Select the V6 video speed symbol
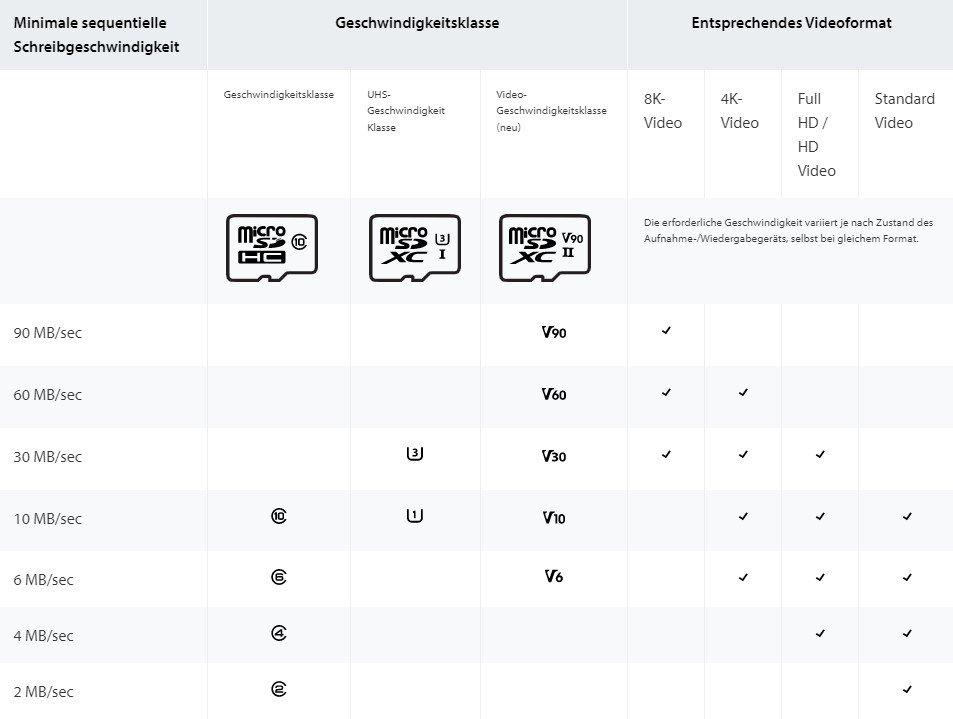The width and height of the screenshot is (953, 719). tap(554, 576)
